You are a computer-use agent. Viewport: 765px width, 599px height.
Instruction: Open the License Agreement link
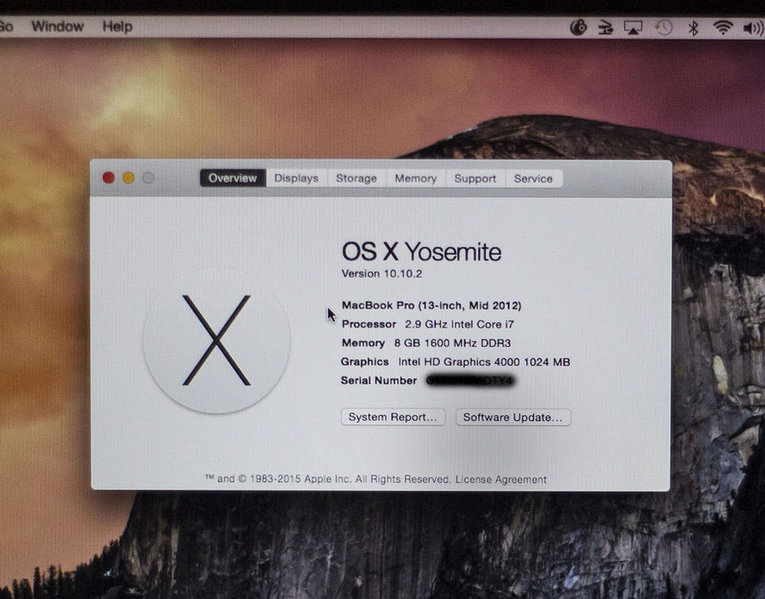pos(501,479)
